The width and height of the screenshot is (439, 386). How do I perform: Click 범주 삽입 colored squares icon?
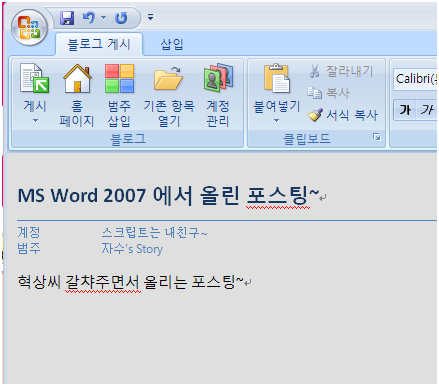(x=119, y=79)
